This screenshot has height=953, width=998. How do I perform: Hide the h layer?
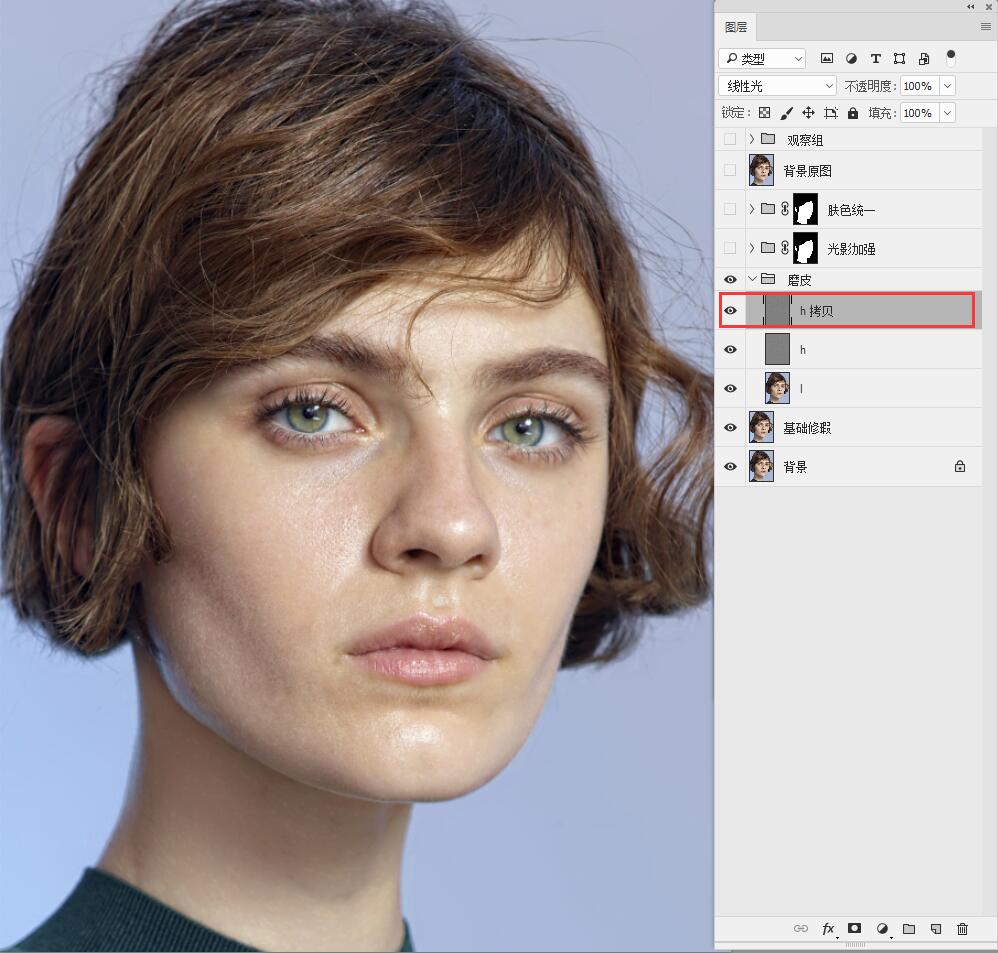click(731, 349)
